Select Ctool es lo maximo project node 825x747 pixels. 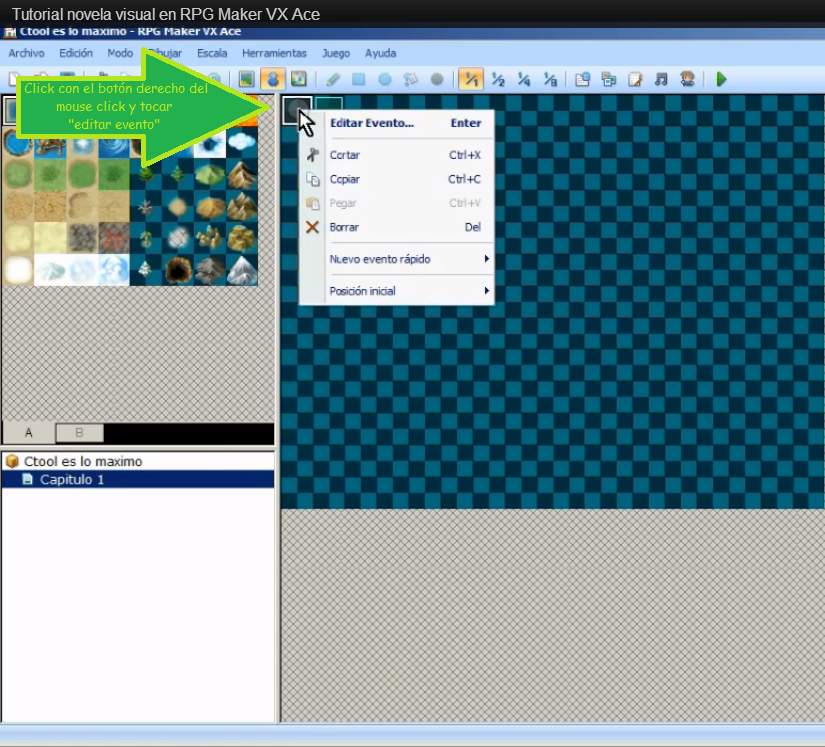coord(83,461)
